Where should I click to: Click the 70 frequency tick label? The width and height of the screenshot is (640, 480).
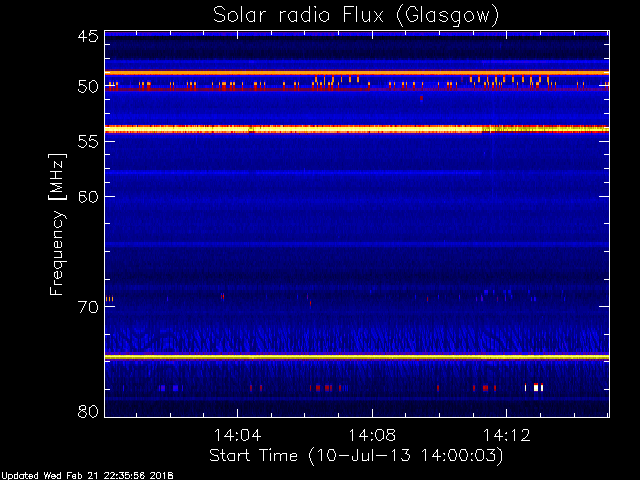pos(88,307)
